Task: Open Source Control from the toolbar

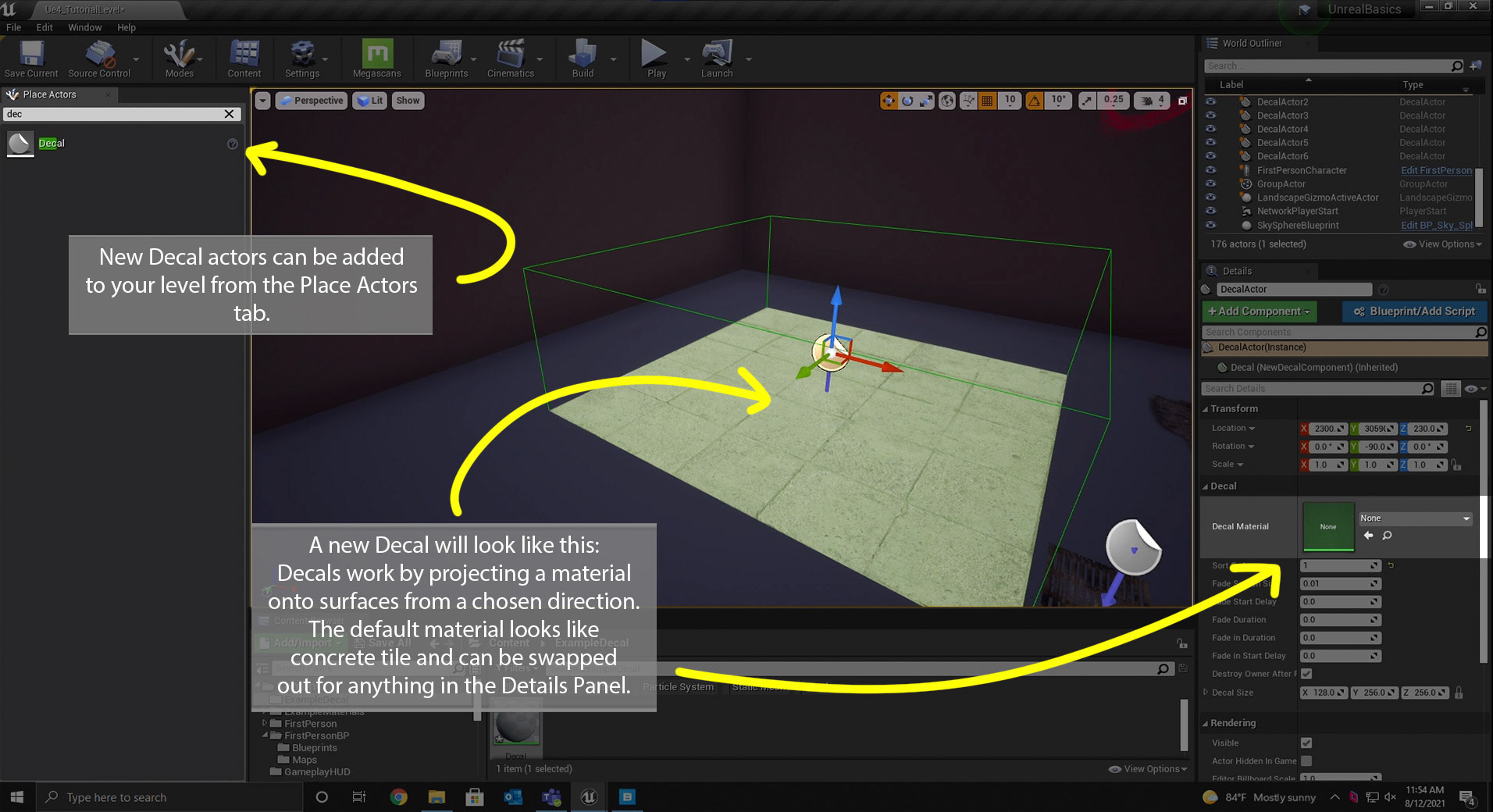Action: coord(99,59)
